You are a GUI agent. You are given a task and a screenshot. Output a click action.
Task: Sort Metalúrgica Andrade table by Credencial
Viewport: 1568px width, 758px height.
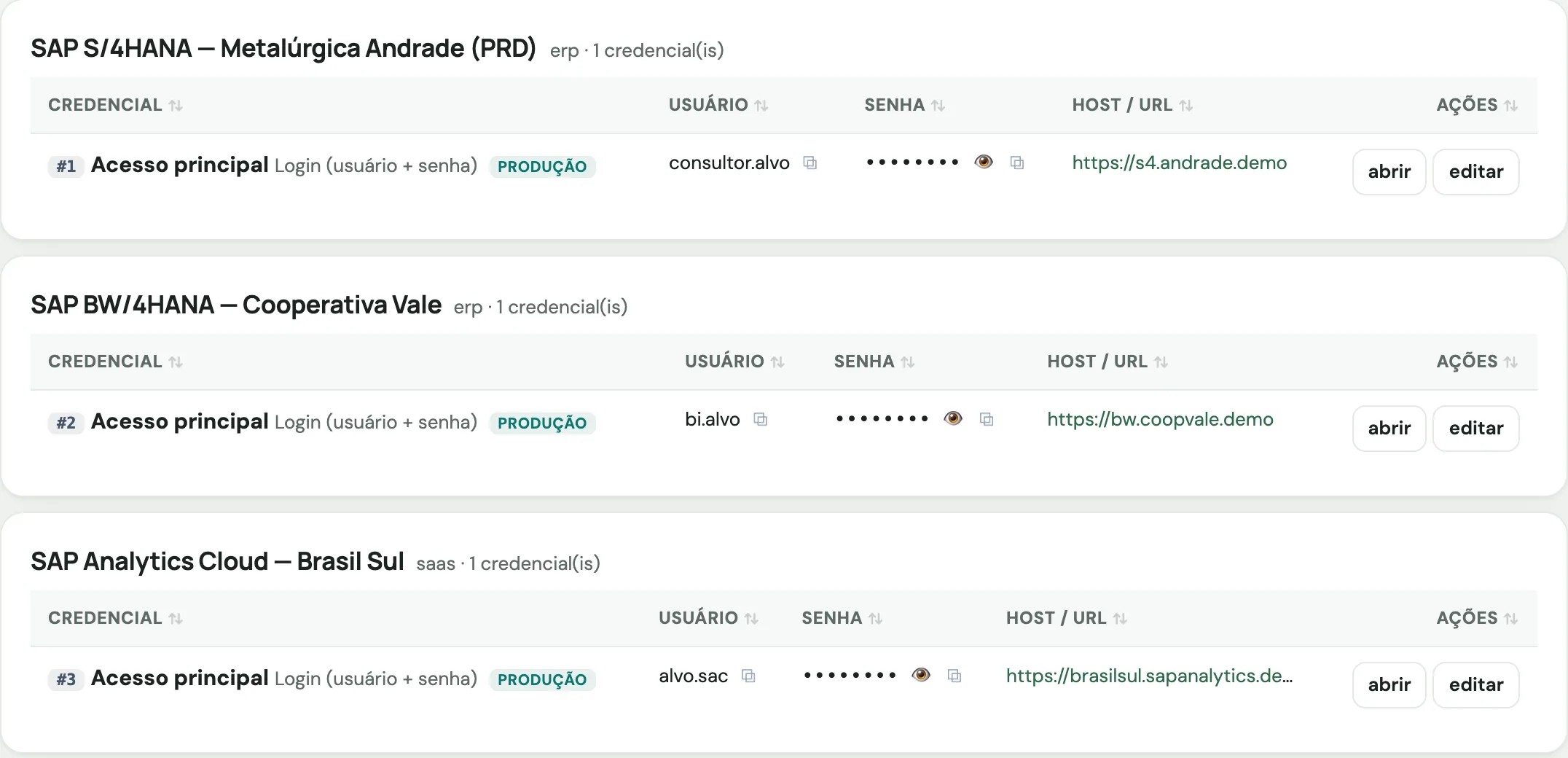115,105
